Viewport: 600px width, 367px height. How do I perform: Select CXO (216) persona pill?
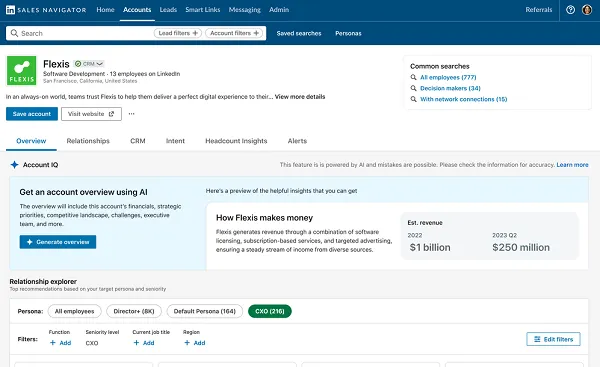pyautogui.click(x=270, y=311)
